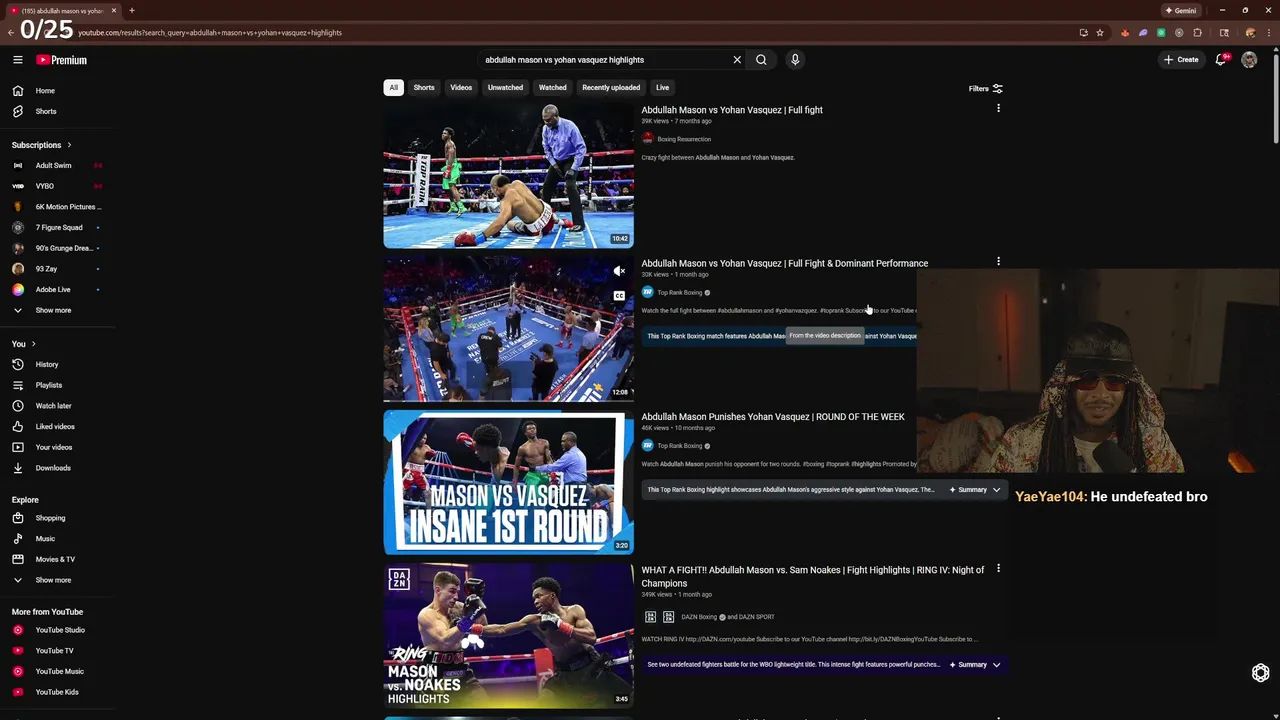Go back with browser back arrow

(x=11, y=33)
